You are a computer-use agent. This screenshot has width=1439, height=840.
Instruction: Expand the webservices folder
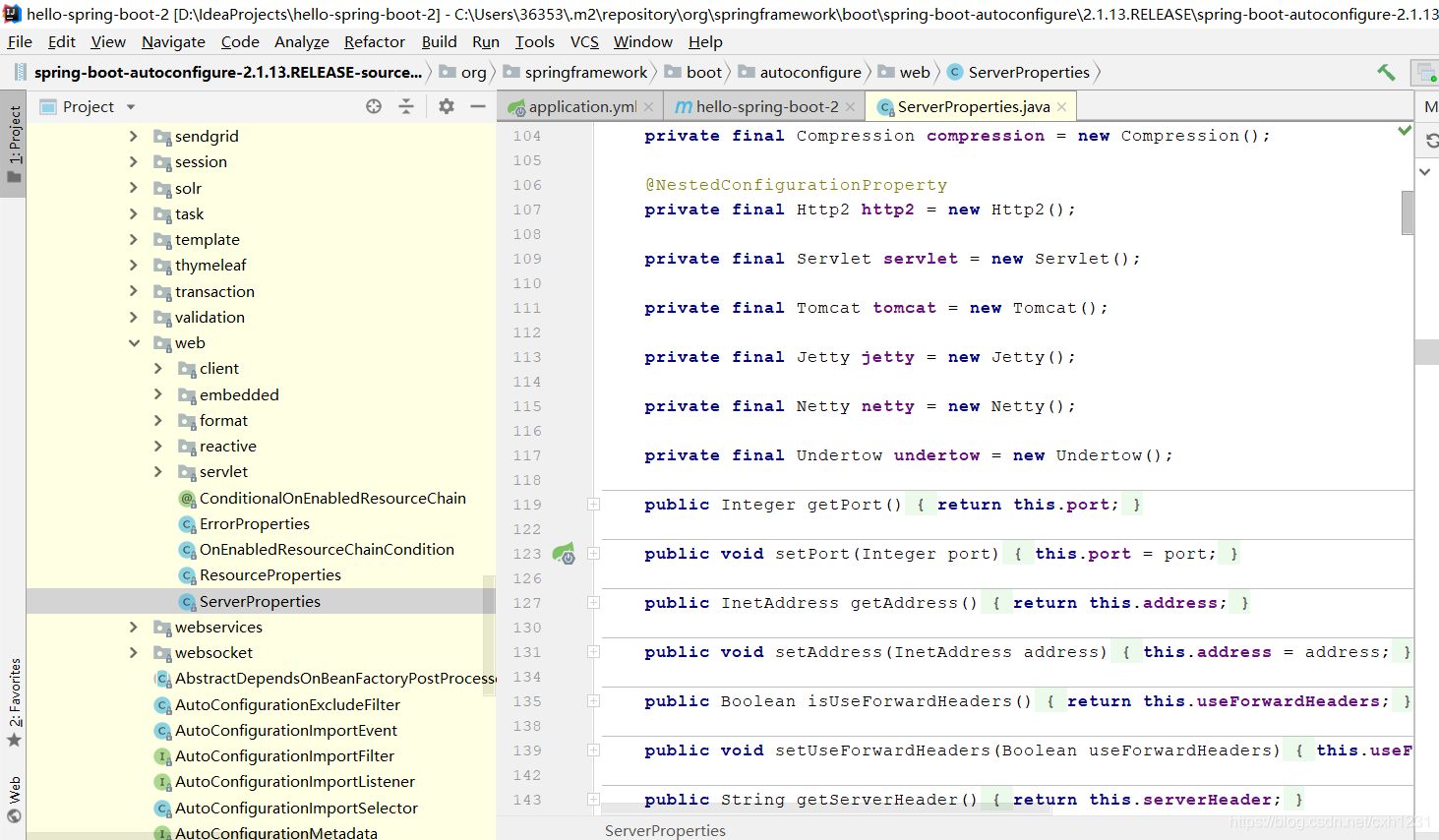point(134,627)
